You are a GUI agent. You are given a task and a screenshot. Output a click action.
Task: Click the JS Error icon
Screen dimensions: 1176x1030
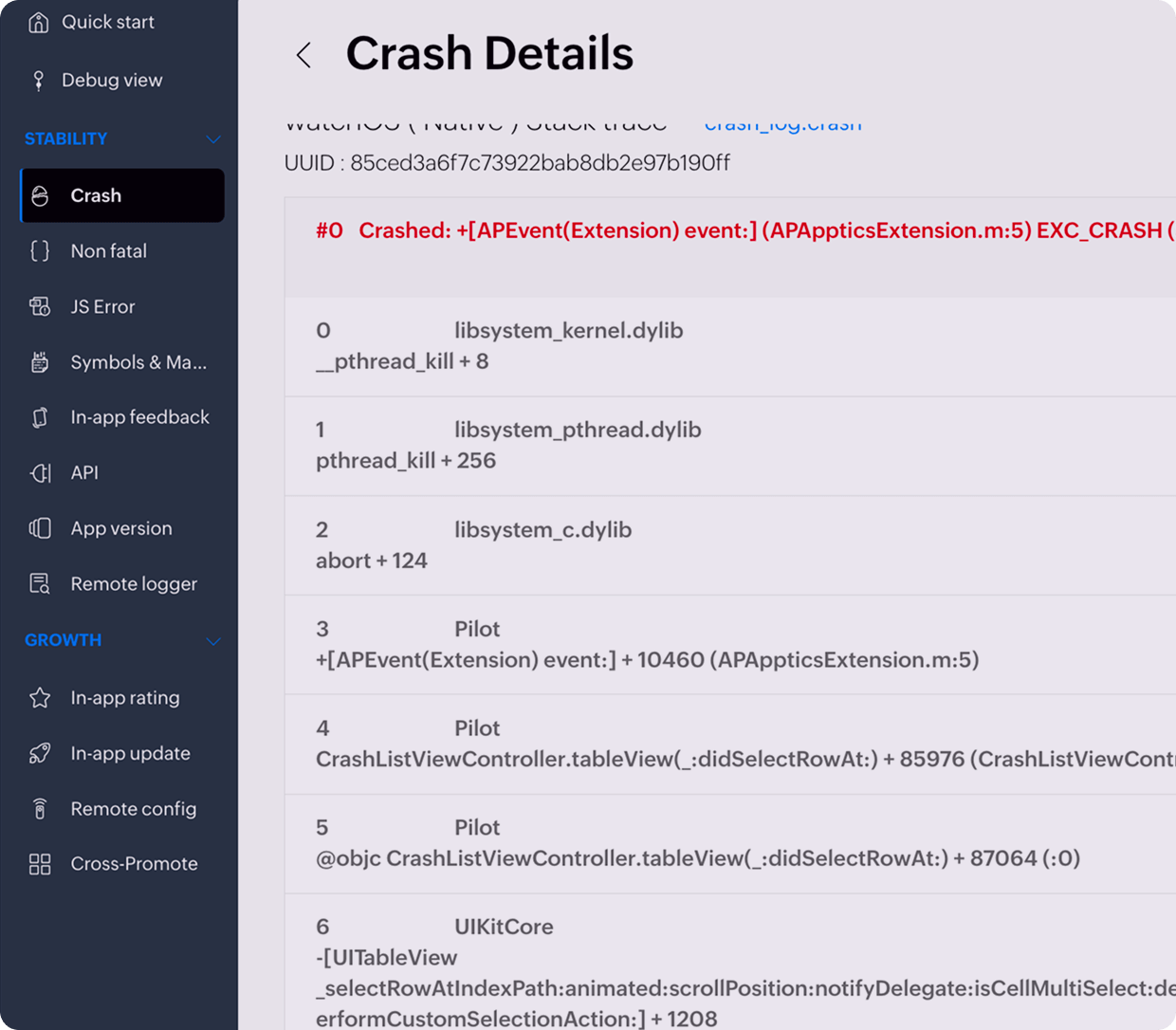pos(40,306)
